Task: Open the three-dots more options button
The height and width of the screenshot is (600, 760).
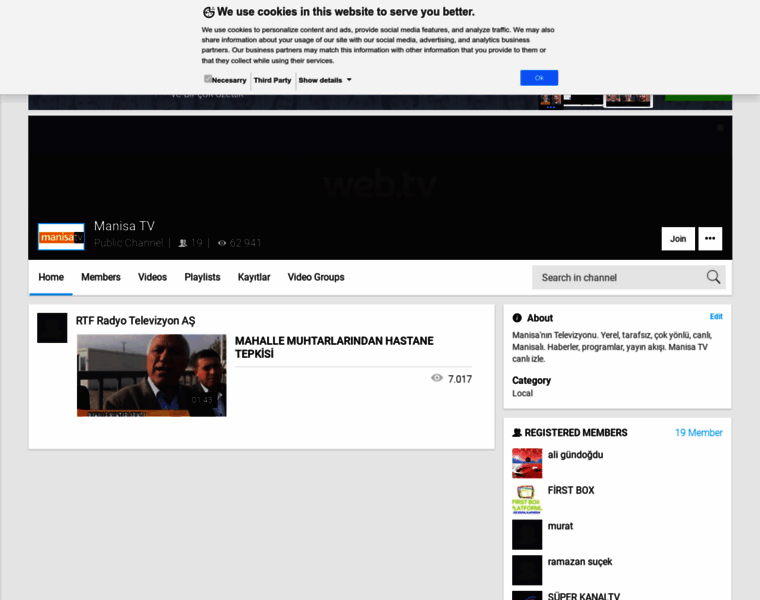Action: [709, 239]
